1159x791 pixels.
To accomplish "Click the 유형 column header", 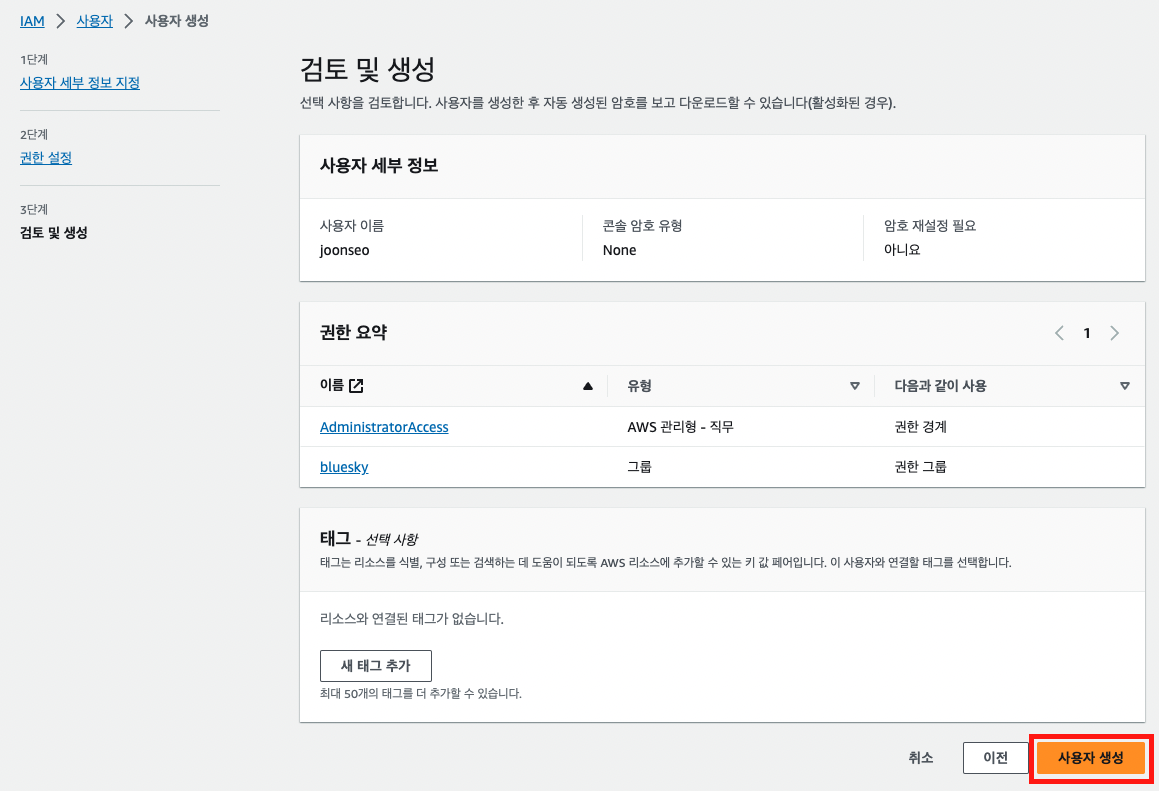I will click(x=639, y=386).
